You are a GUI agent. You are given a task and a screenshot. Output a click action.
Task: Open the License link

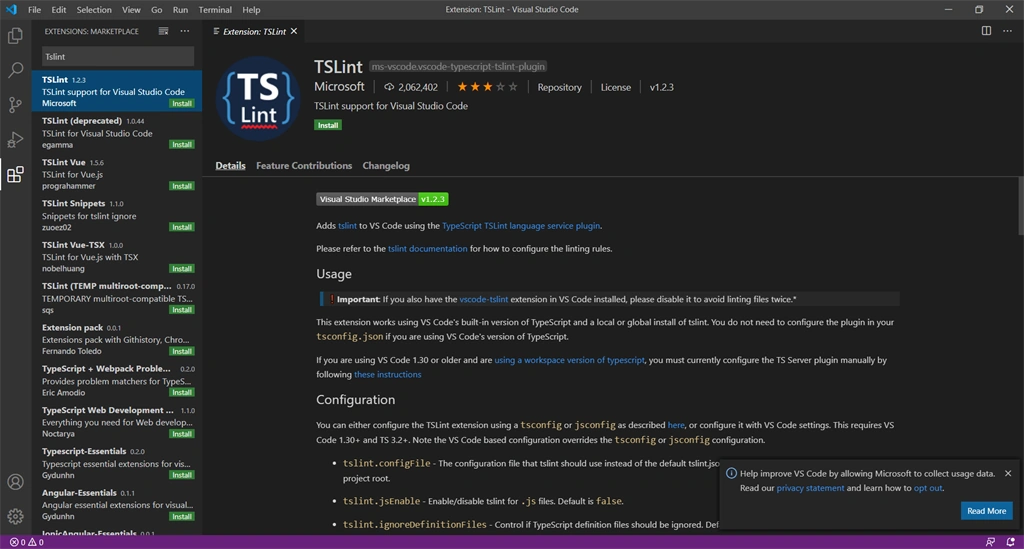pyautogui.click(x=616, y=87)
